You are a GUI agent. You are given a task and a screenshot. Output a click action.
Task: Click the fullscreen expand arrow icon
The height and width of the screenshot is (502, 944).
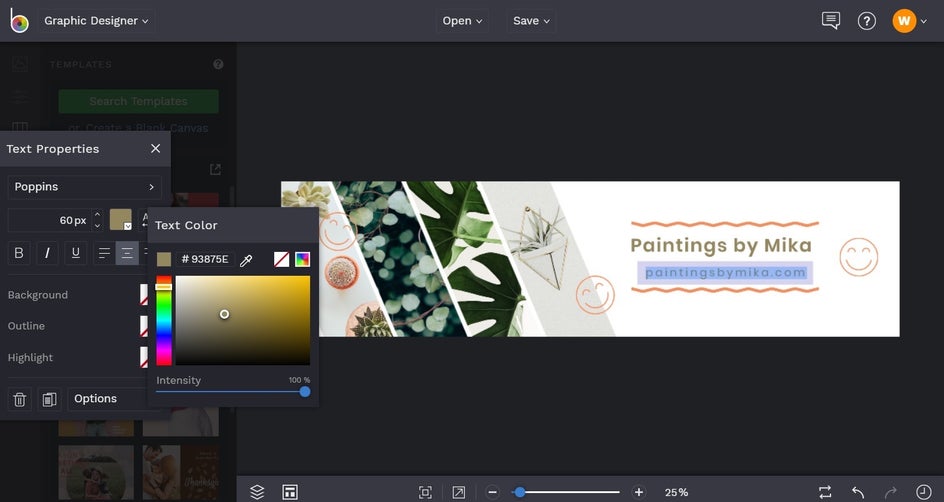pos(459,492)
